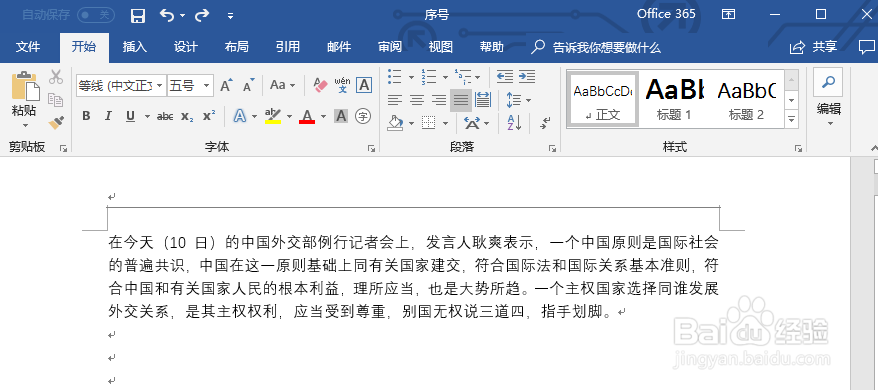Click the Save icon in the title bar
The width and height of the screenshot is (878, 390).
(x=138, y=16)
